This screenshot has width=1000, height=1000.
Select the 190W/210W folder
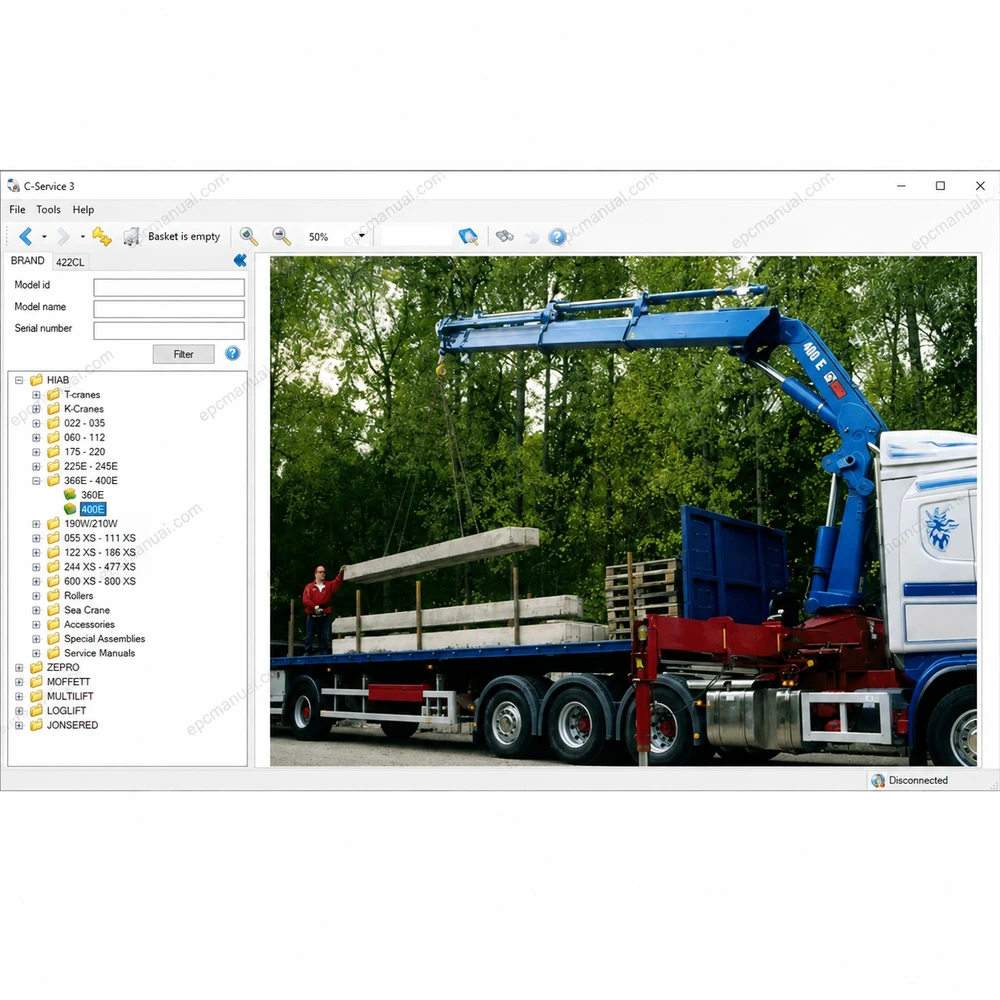pyautogui.click(x=91, y=524)
